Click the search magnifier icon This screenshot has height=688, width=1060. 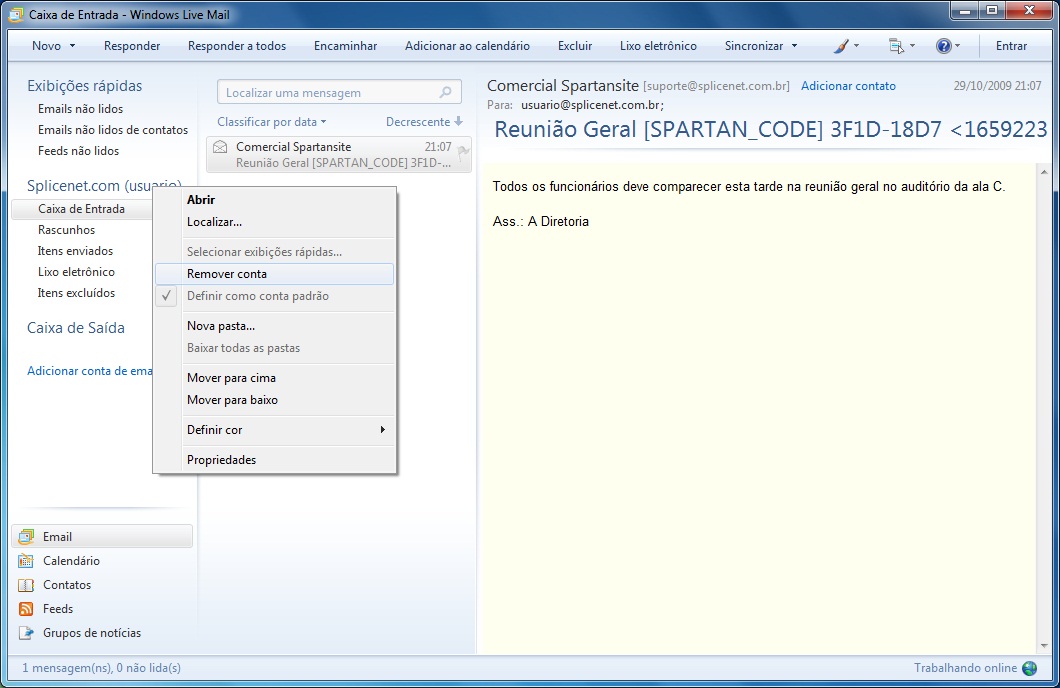445,93
